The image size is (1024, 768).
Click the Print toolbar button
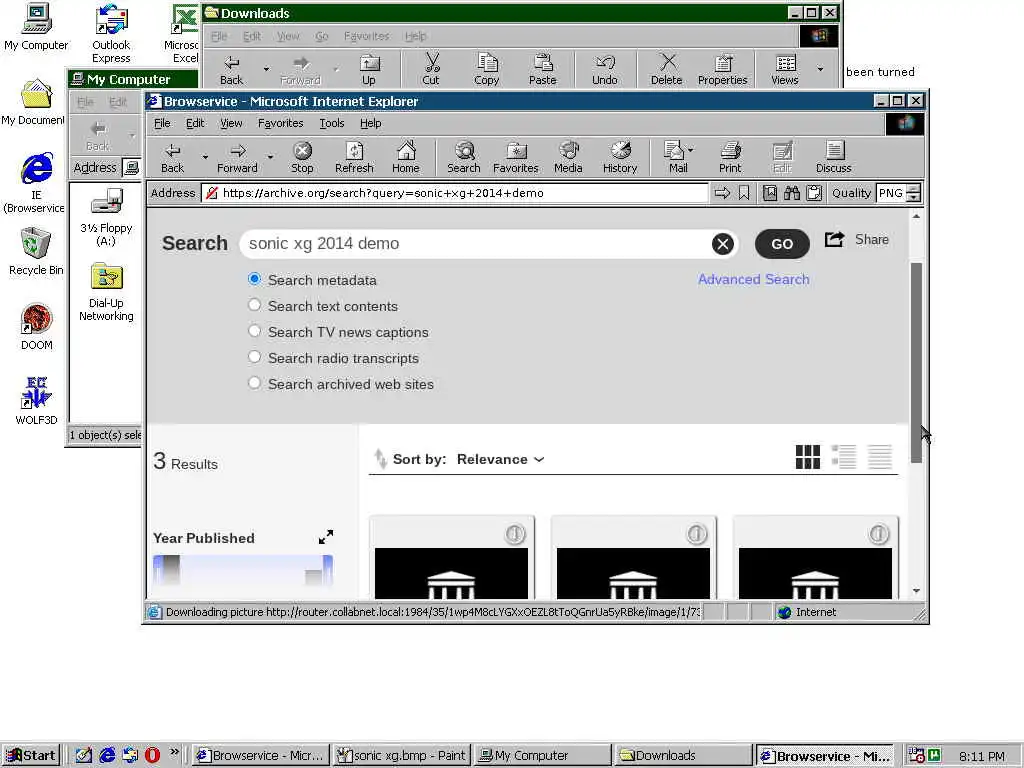730,157
